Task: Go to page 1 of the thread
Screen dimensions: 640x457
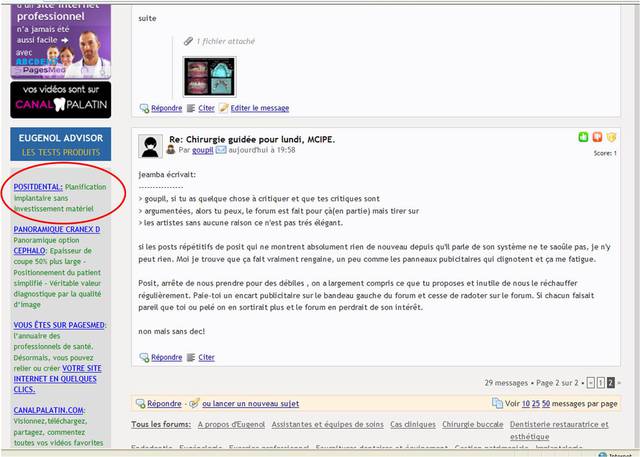Action: pyautogui.click(x=600, y=382)
